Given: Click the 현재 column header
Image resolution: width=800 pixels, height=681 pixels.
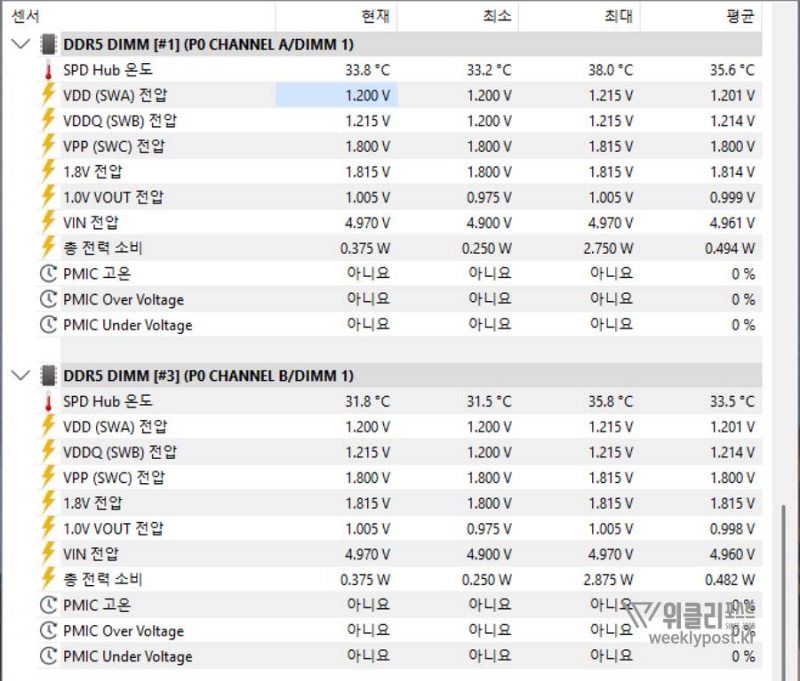Looking at the screenshot, I should [377, 16].
